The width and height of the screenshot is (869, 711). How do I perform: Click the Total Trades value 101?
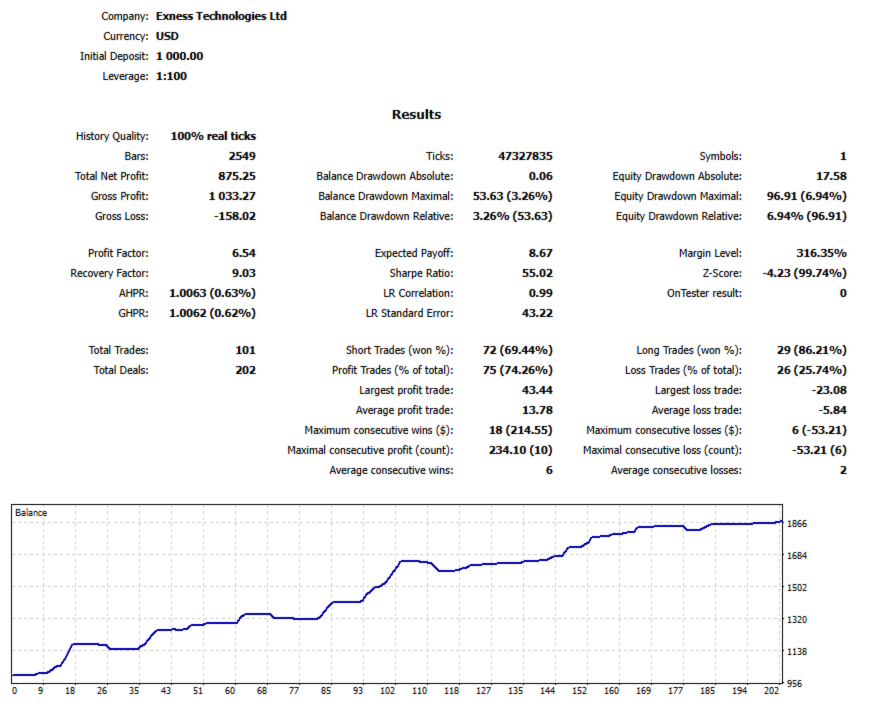coord(246,350)
